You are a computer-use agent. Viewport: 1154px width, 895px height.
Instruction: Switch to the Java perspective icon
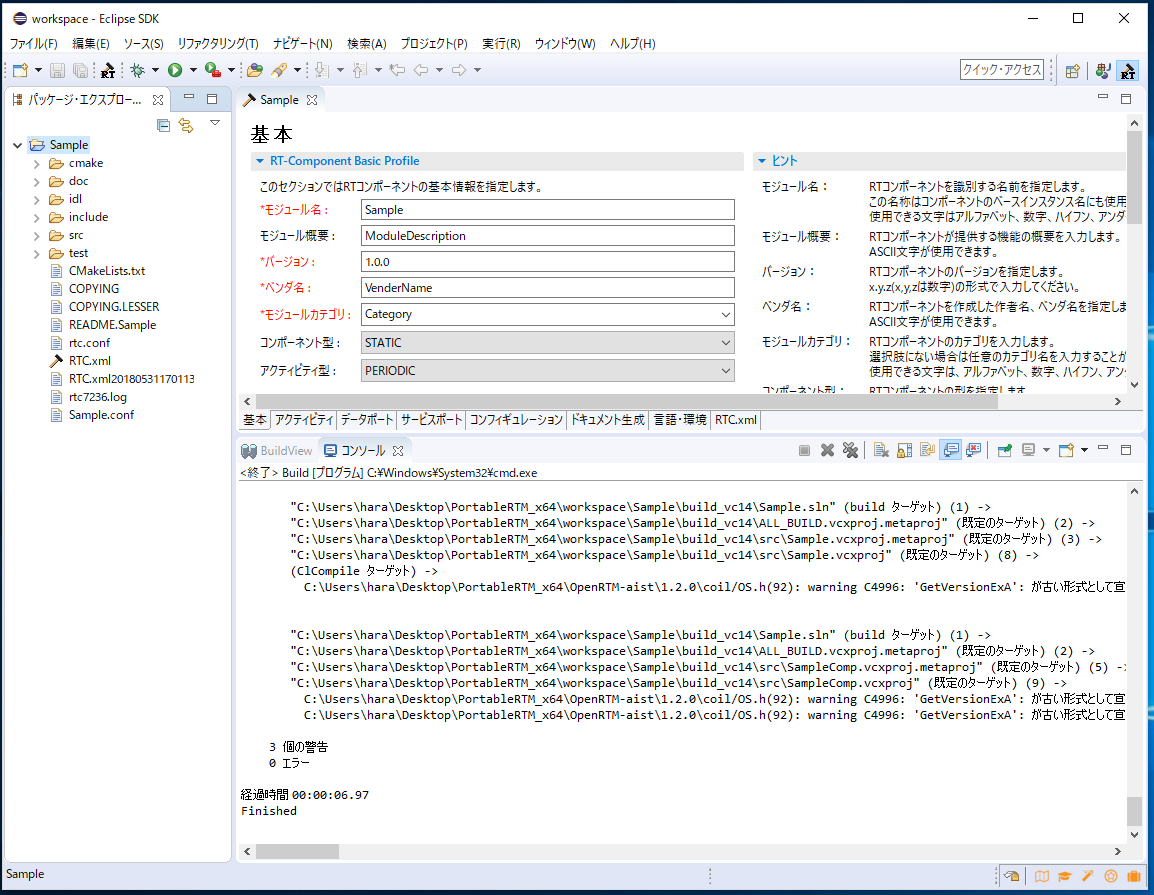[1102, 71]
